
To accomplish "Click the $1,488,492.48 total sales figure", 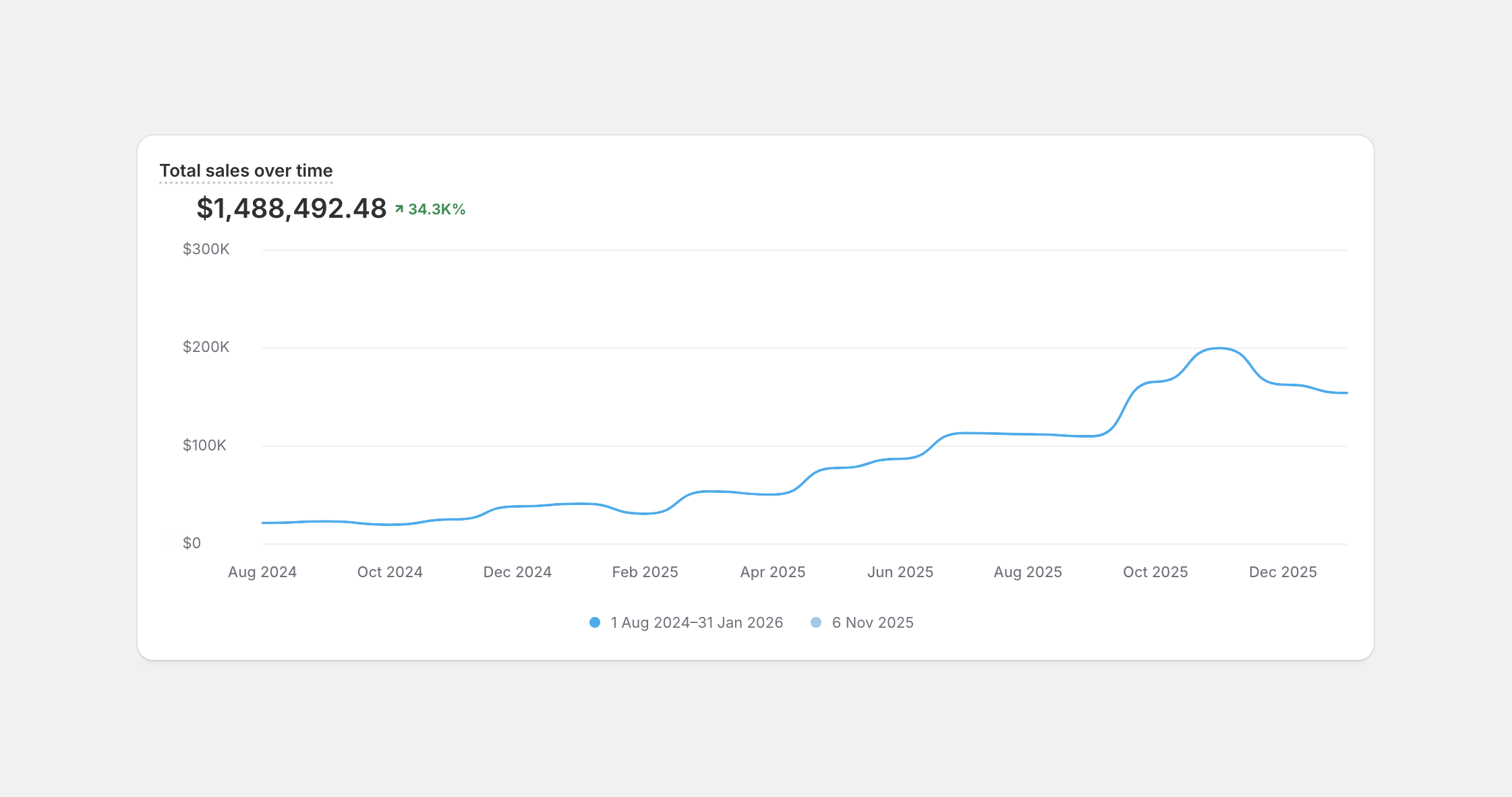I will pyautogui.click(x=291, y=208).
